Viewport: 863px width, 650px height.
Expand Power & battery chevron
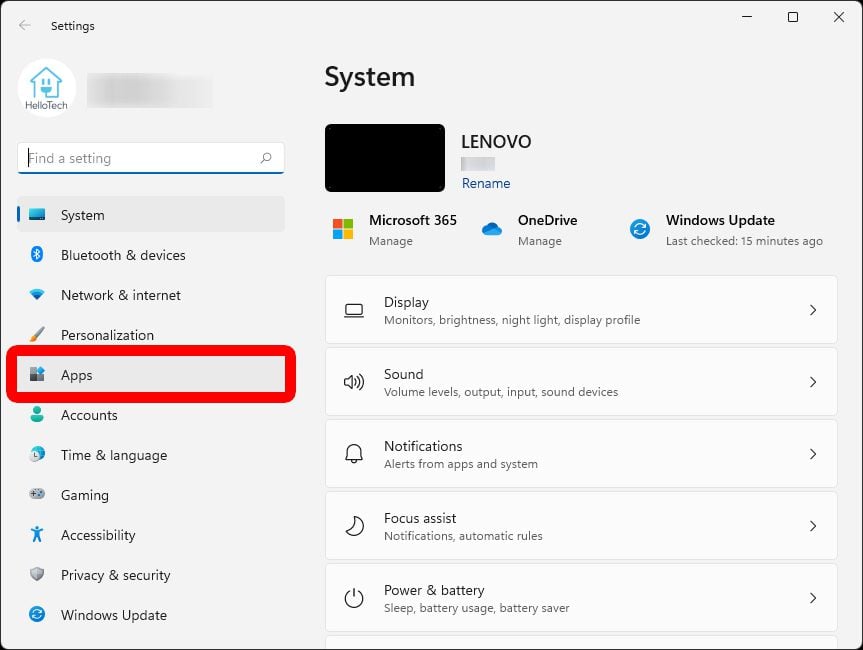pos(813,598)
